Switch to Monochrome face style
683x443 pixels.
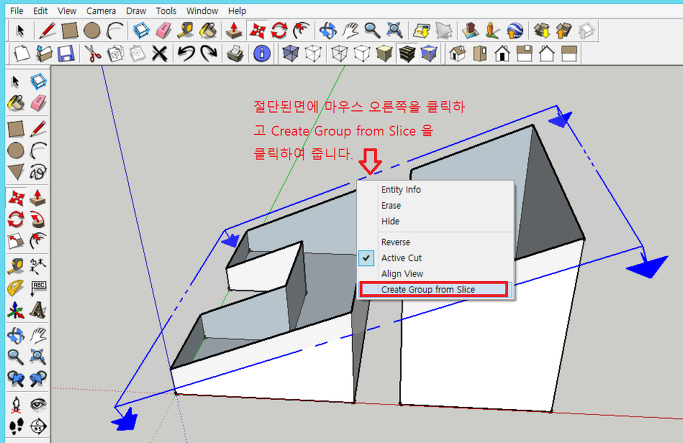(429, 54)
